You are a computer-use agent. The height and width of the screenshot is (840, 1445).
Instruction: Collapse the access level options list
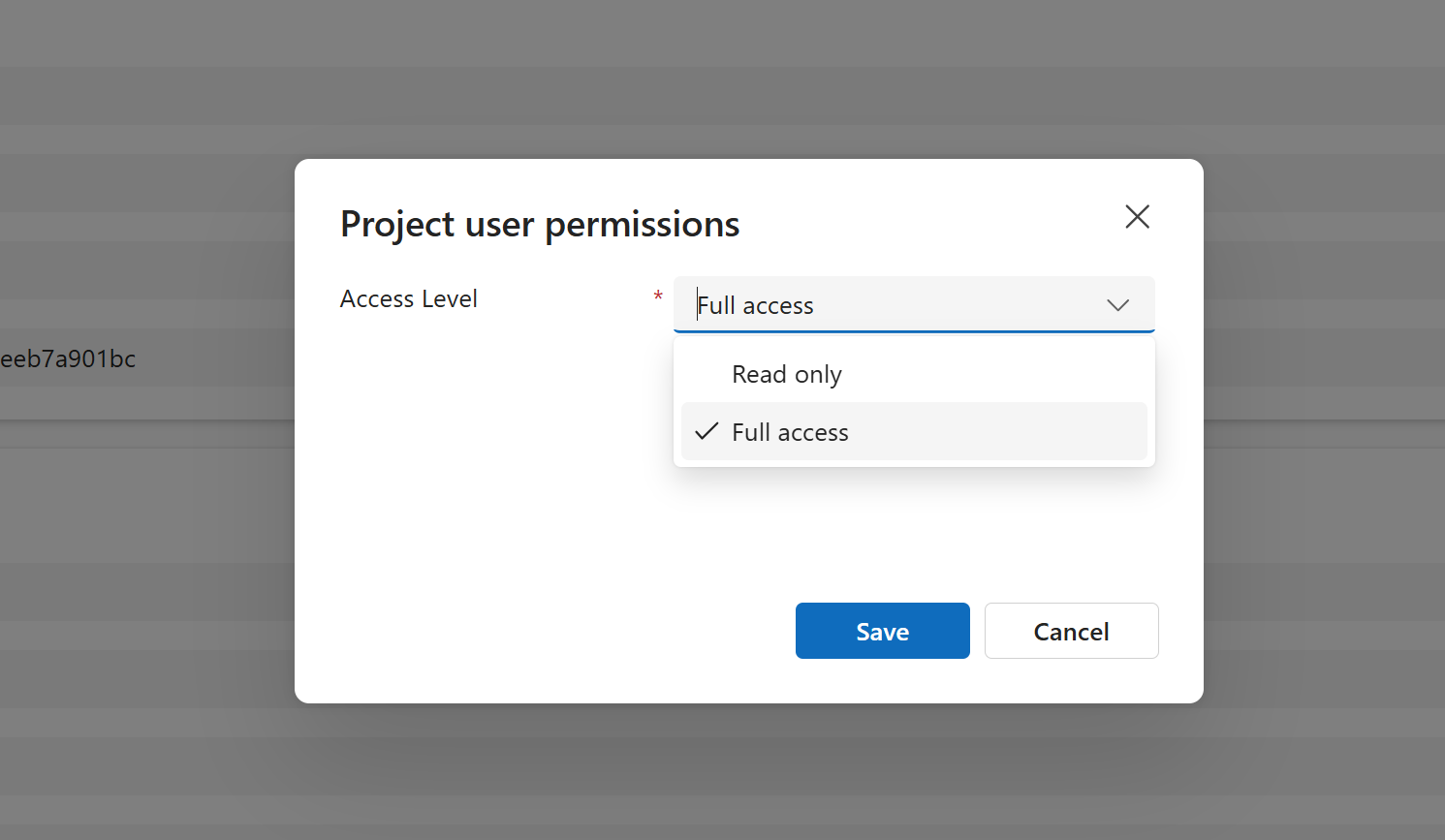[1117, 304]
